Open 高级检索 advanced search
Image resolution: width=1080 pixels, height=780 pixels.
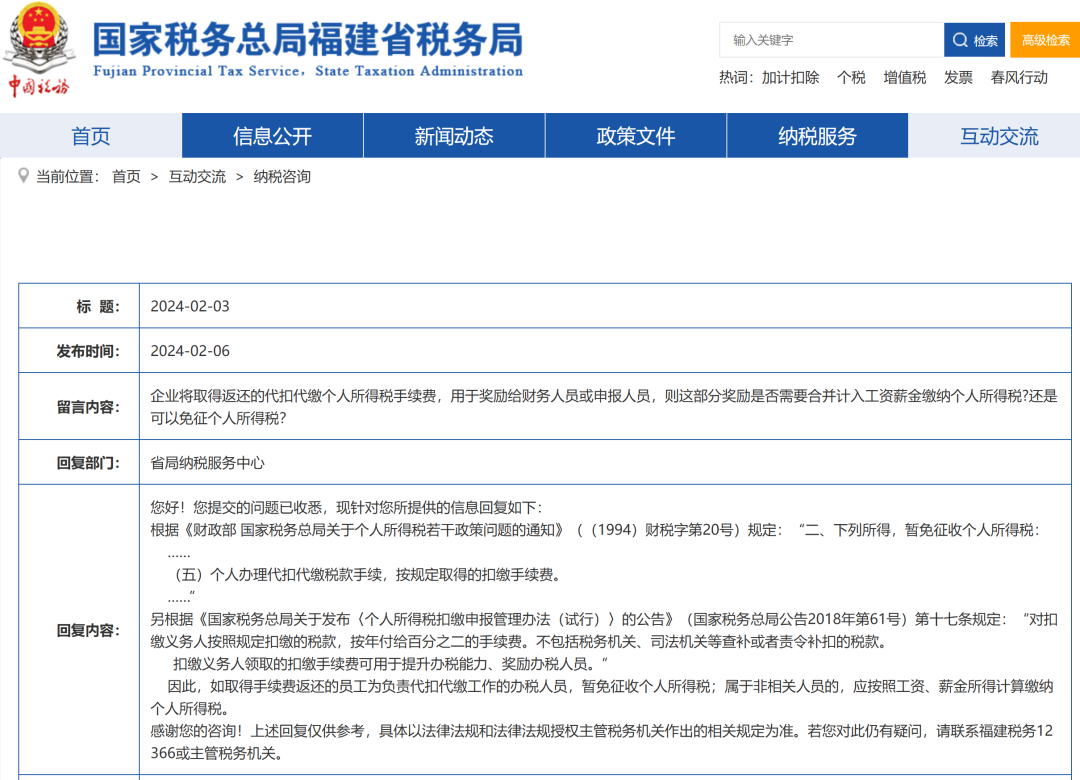(1045, 40)
